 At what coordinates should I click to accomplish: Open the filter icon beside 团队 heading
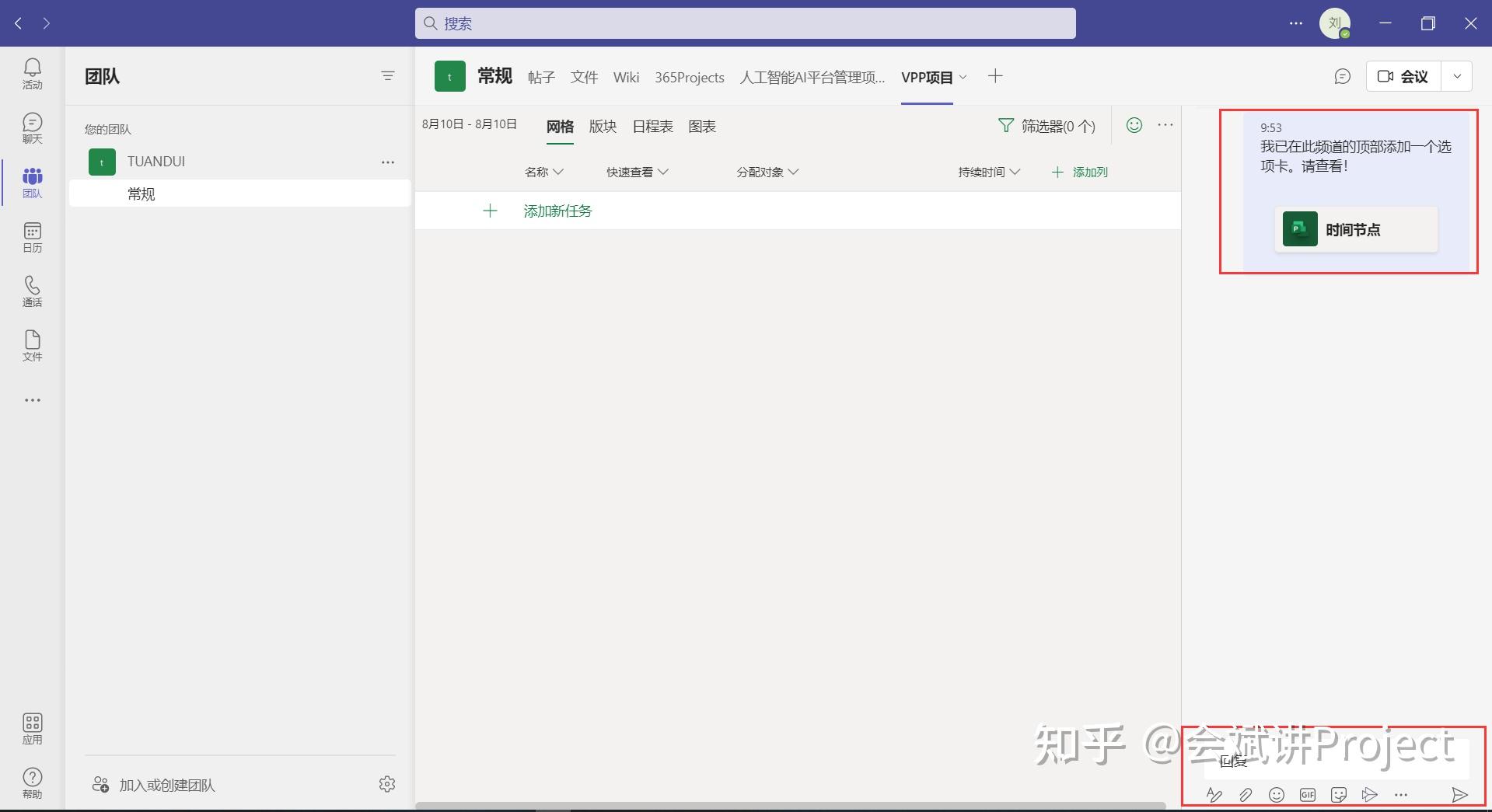(388, 75)
